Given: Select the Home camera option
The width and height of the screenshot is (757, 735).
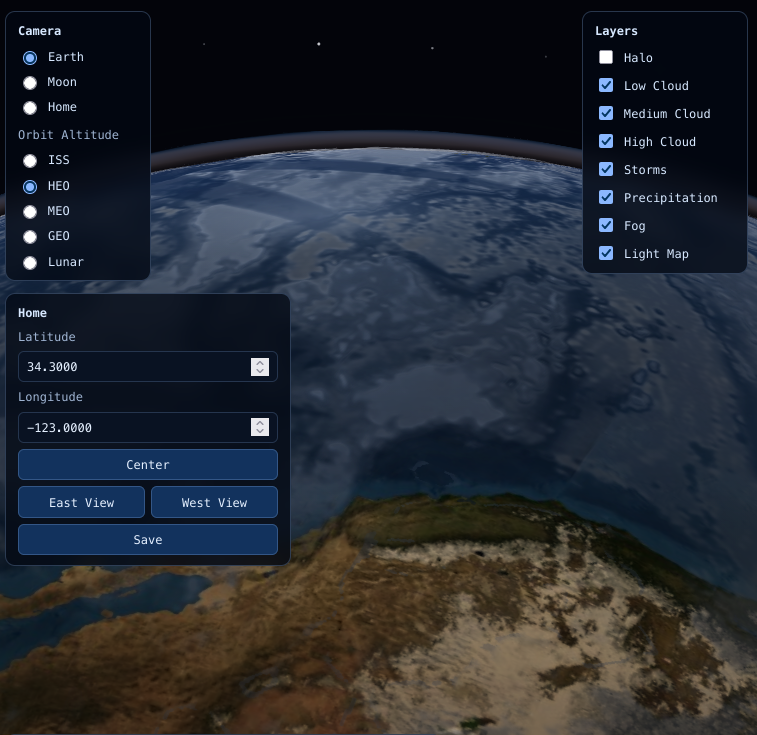Looking at the screenshot, I should click(30, 108).
